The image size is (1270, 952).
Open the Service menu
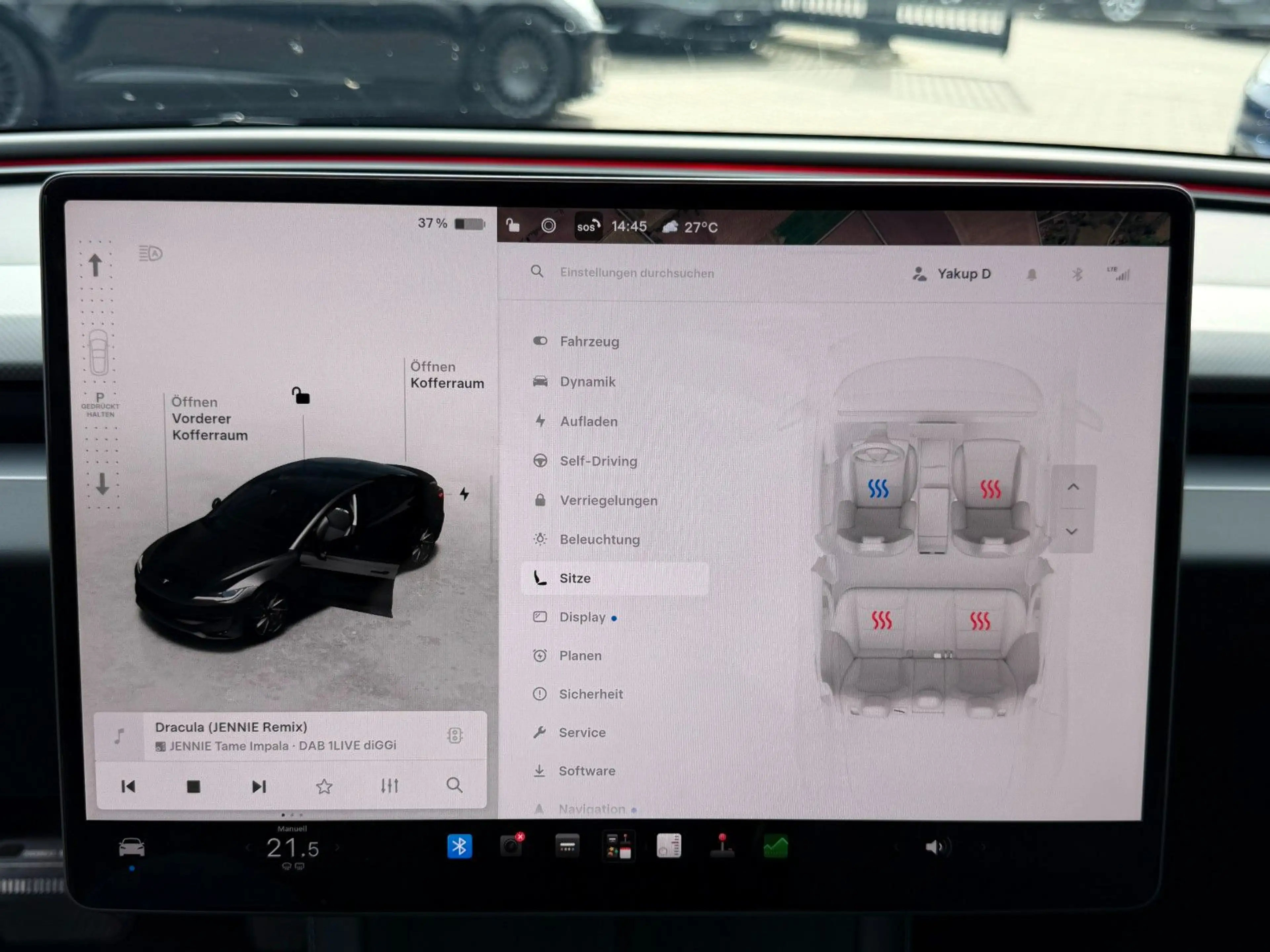click(569, 732)
